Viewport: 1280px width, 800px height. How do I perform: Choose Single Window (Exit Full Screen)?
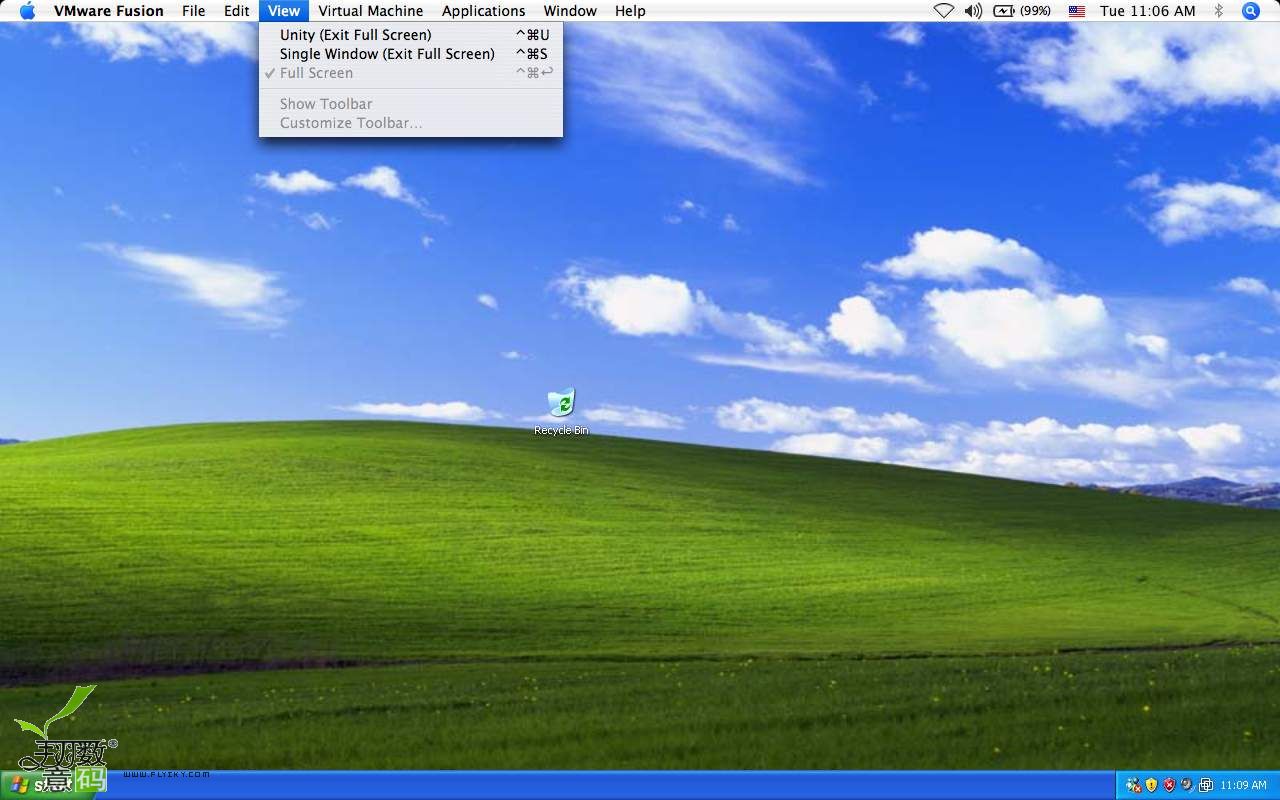click(411, 54)
